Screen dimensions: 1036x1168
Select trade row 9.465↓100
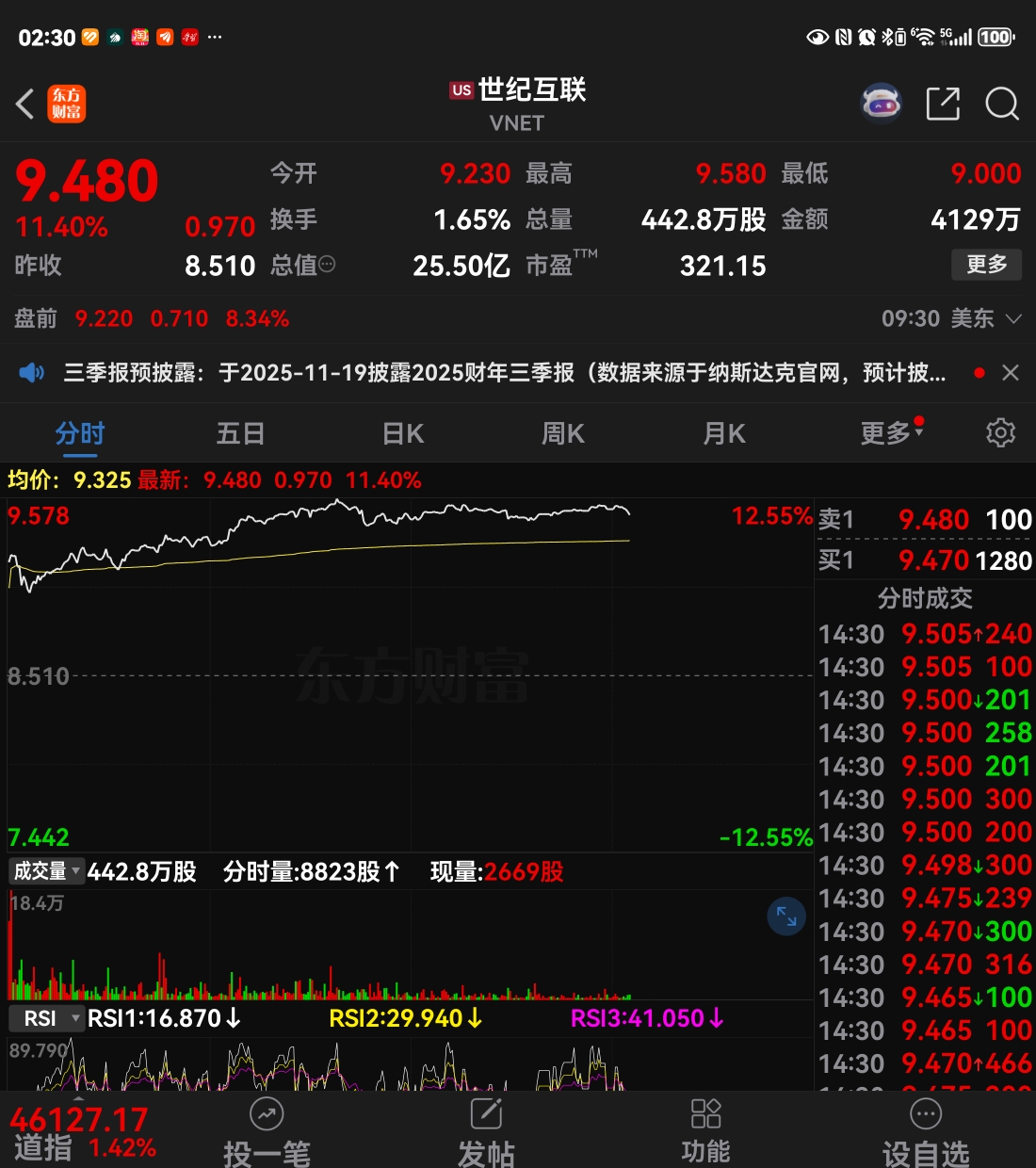click(925, 998)
